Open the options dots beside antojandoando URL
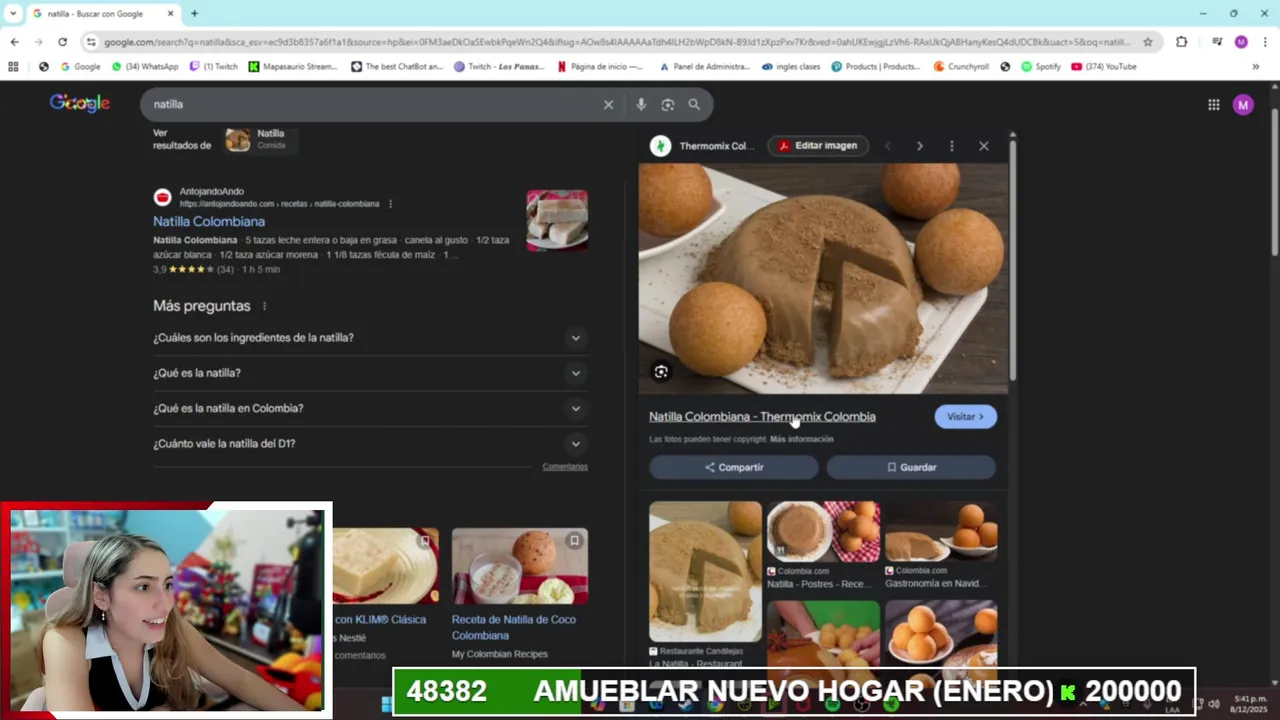This screenshot has width=1280, height=720. (390, 204)
